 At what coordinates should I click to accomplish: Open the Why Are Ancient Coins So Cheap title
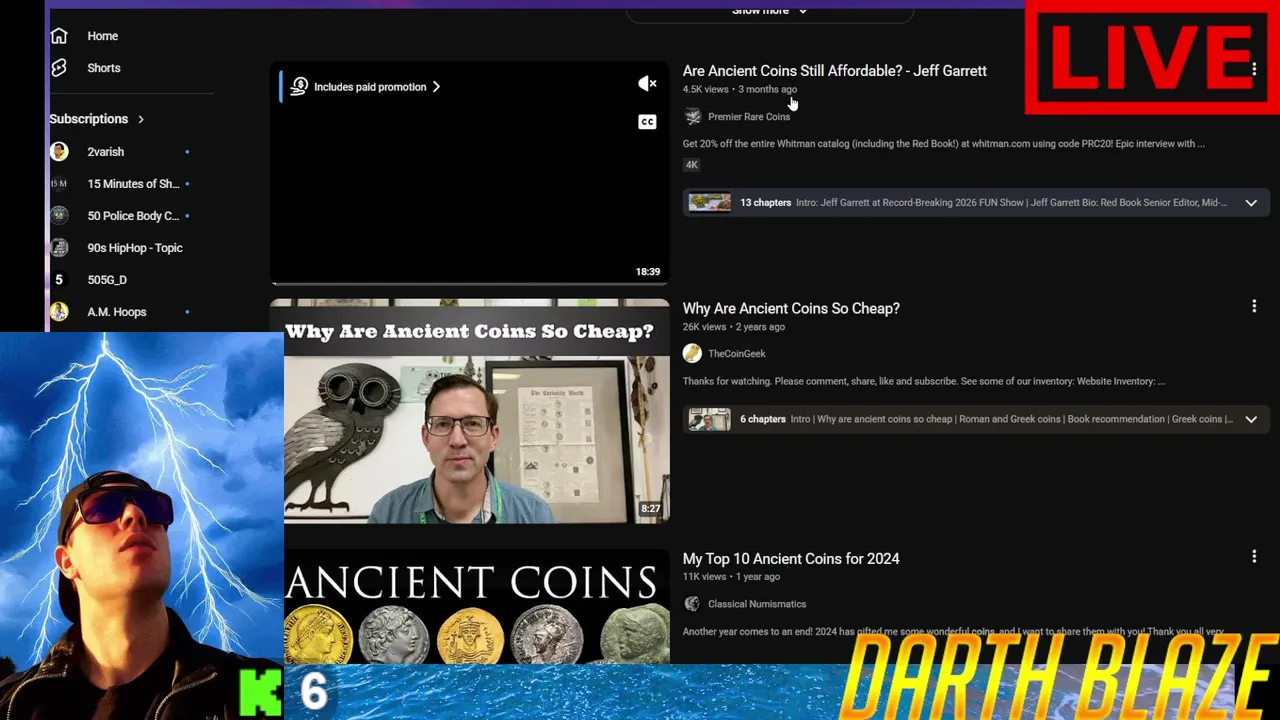pos(791,308)
